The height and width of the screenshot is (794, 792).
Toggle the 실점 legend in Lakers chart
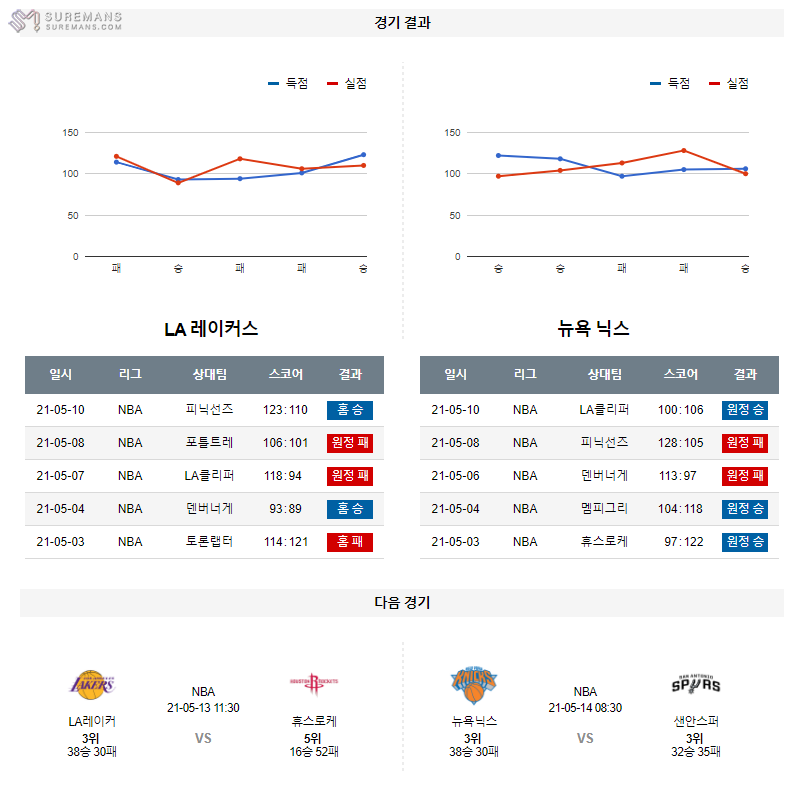tap(347, 83)
